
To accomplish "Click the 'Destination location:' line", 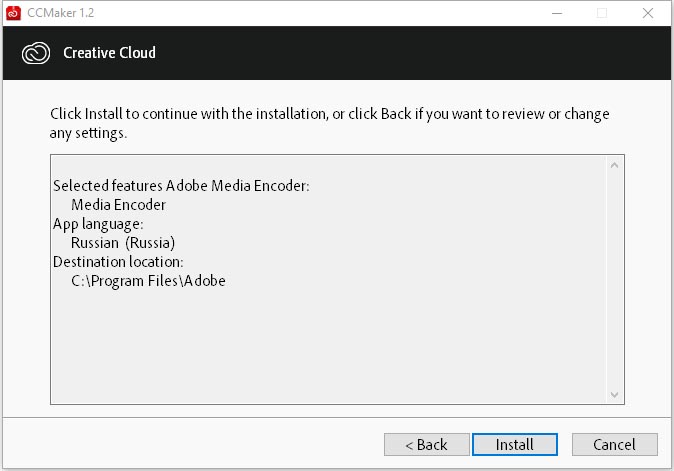I will pyautogui.click(x=118, y=262).
